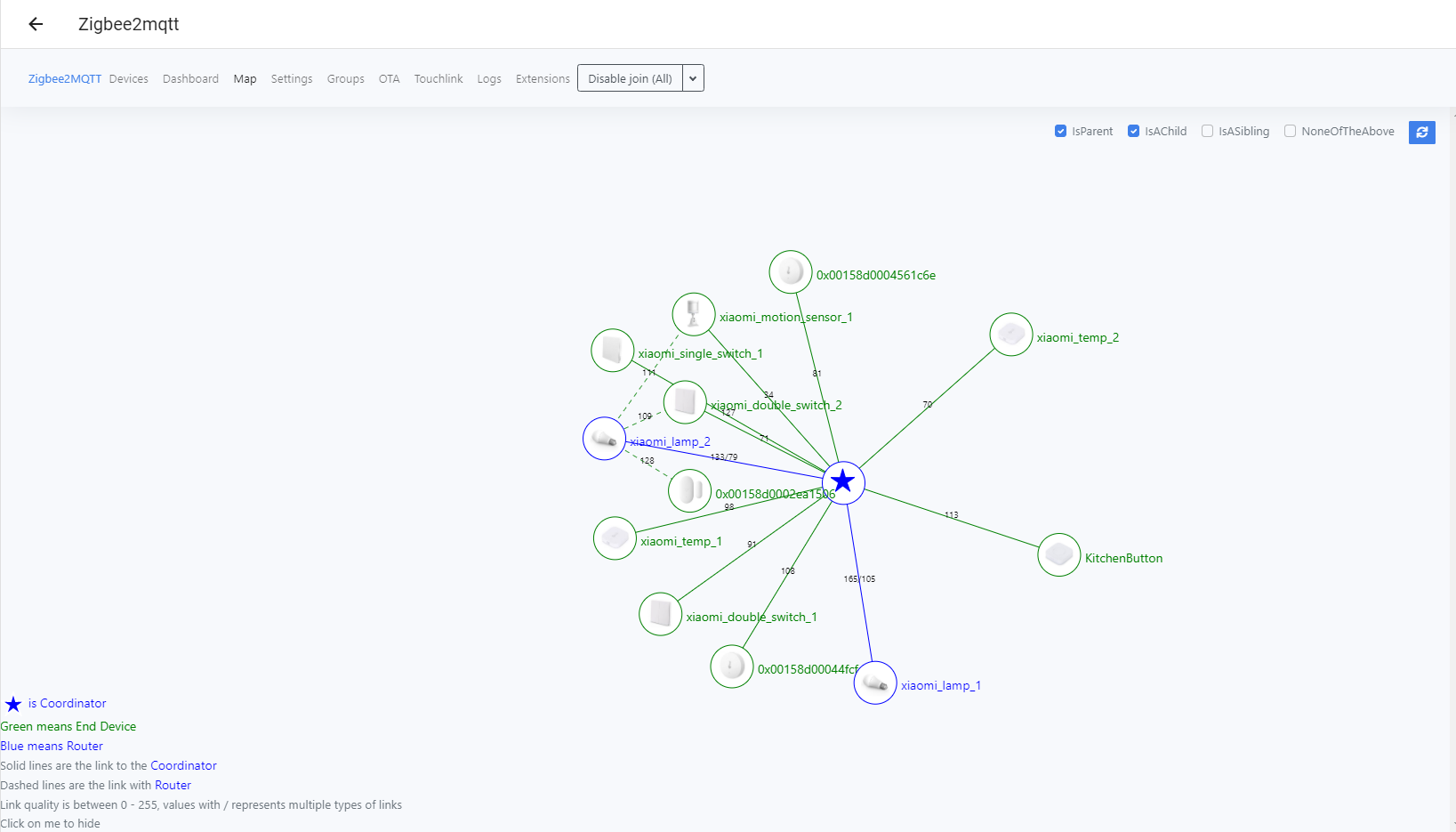Click the xiaomi_double_switch_1 label

(752, 617)
